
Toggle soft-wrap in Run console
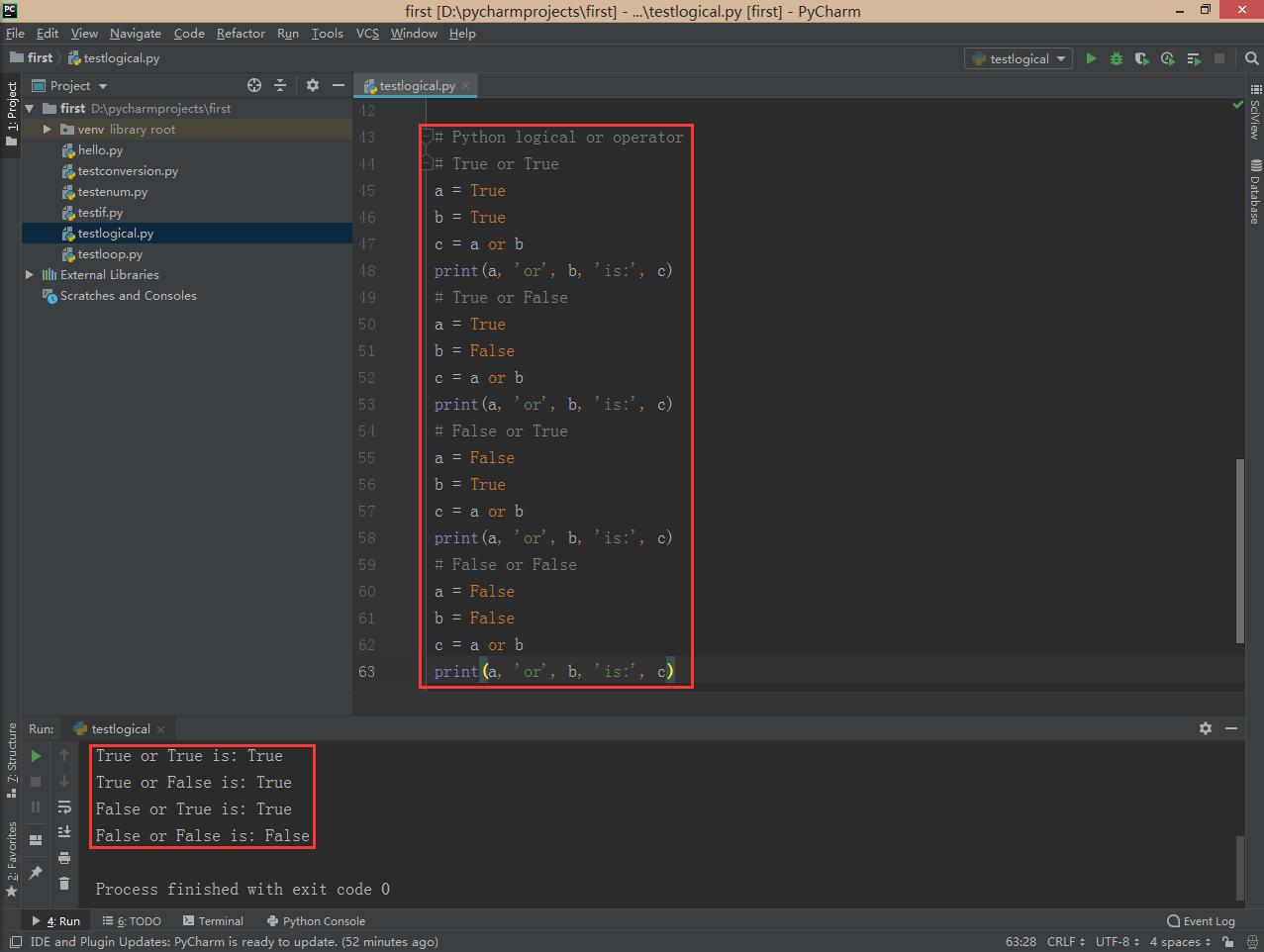click(x=64, y=807)
